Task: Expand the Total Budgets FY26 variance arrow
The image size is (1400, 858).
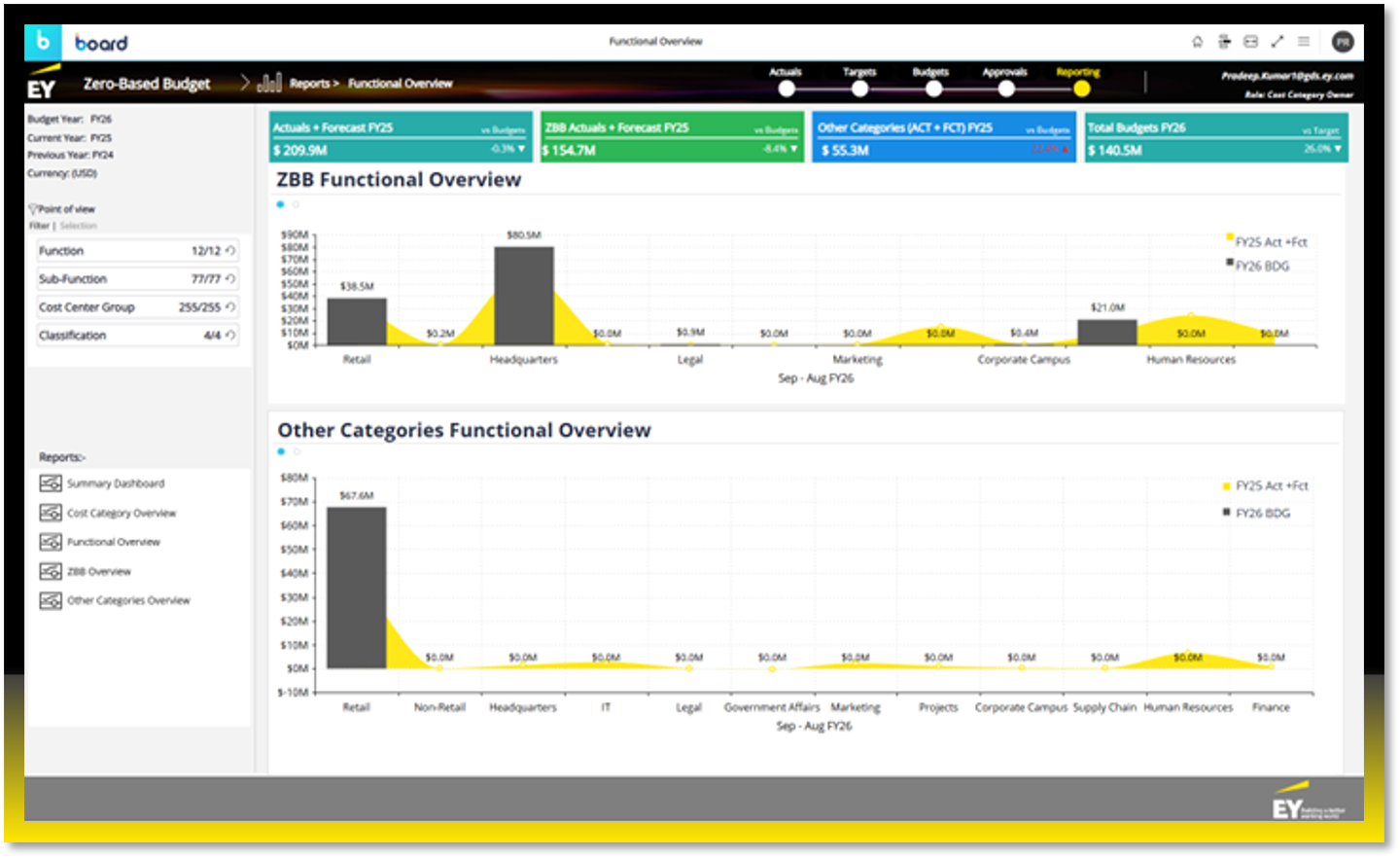Action: click(1338, 150)
